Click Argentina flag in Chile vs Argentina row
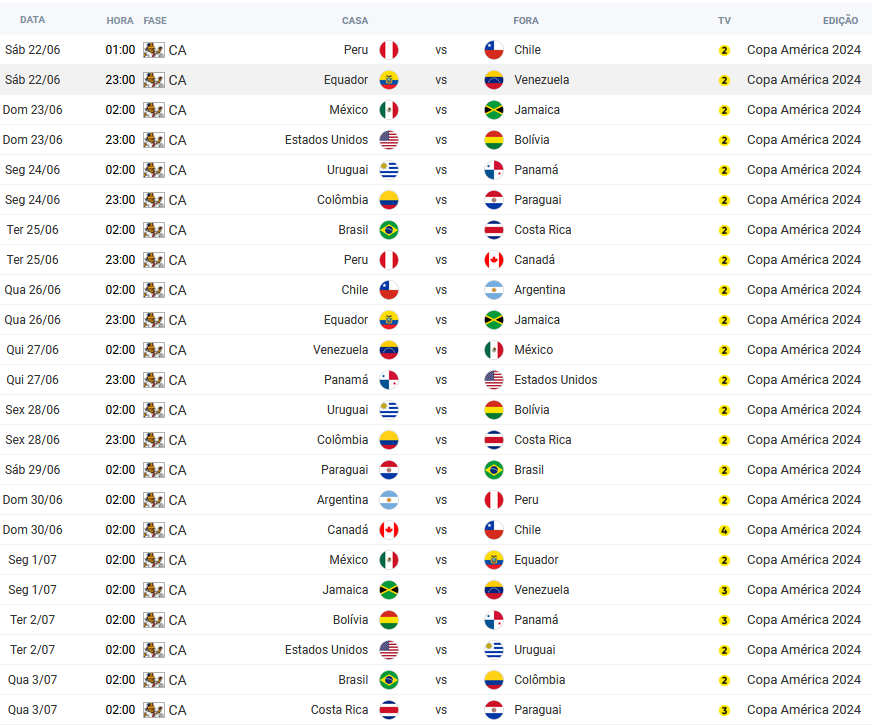 coord(494,290)
